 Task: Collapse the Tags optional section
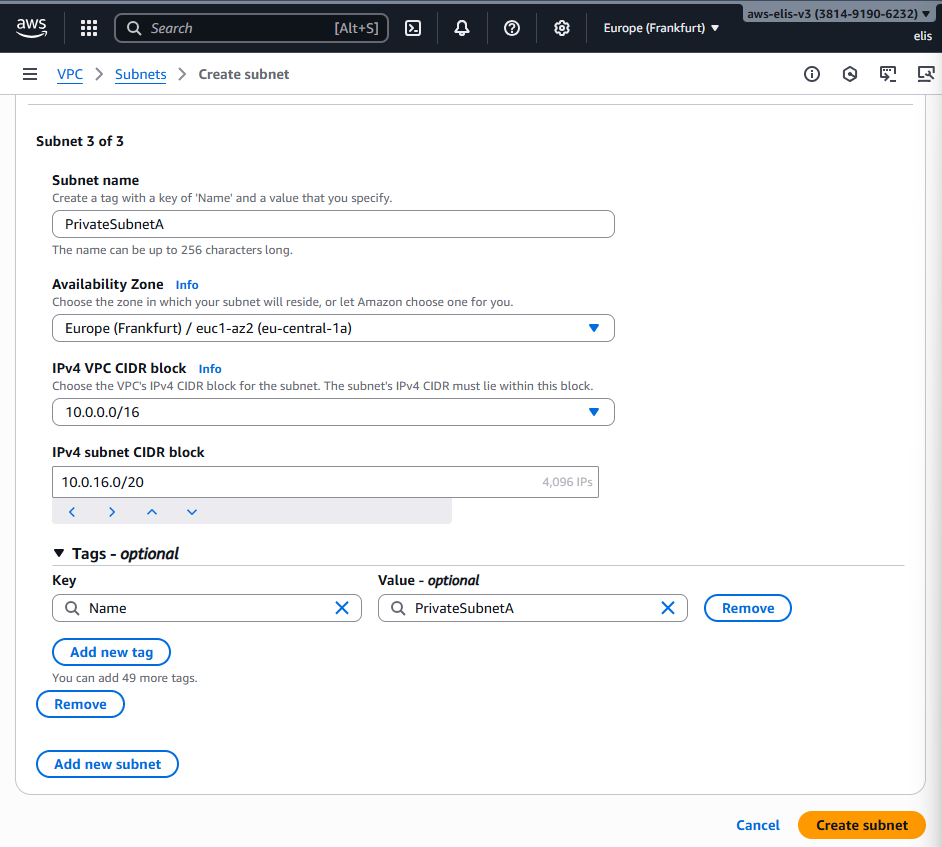click(x=59, y=554)
